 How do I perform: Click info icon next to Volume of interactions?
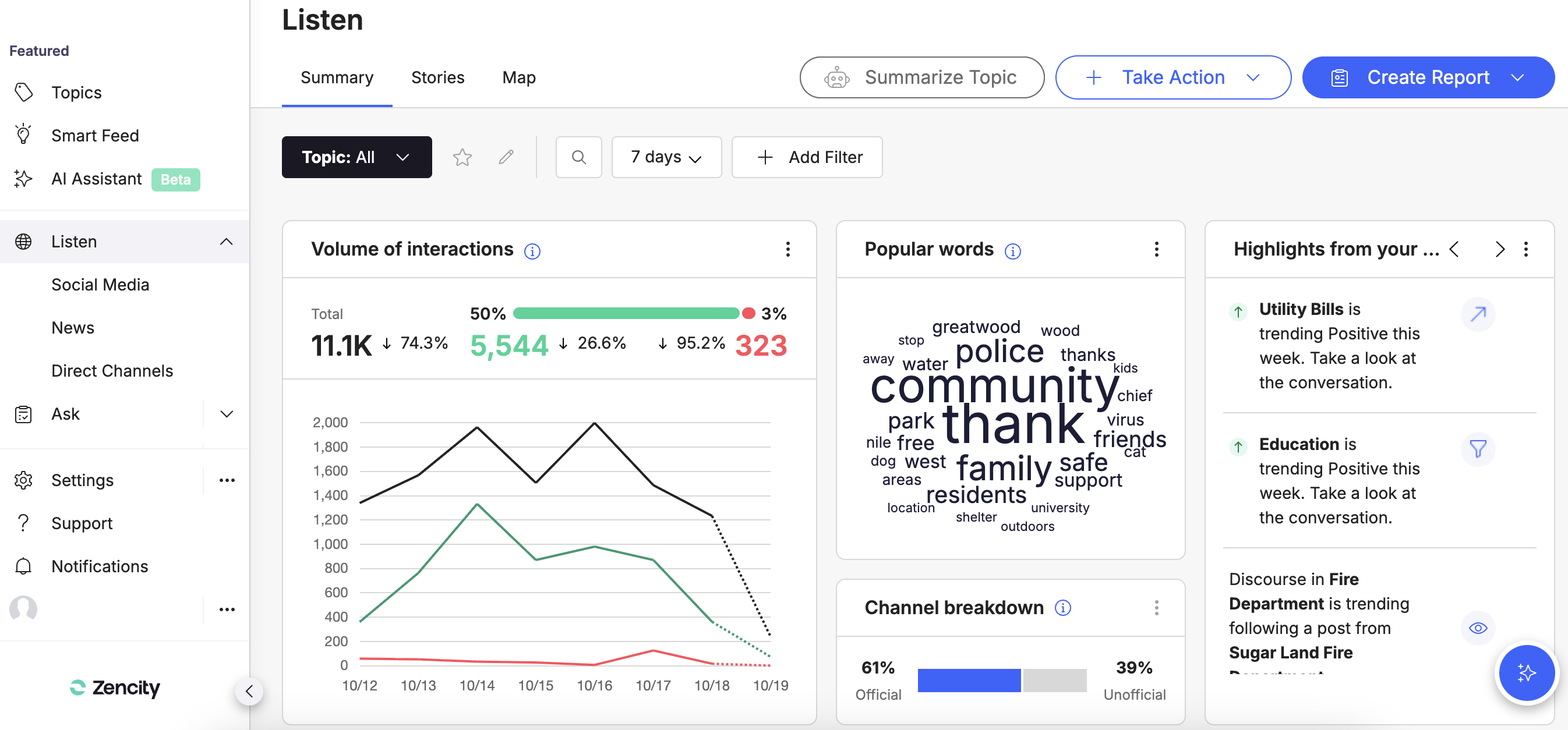[x=532, y=251]
